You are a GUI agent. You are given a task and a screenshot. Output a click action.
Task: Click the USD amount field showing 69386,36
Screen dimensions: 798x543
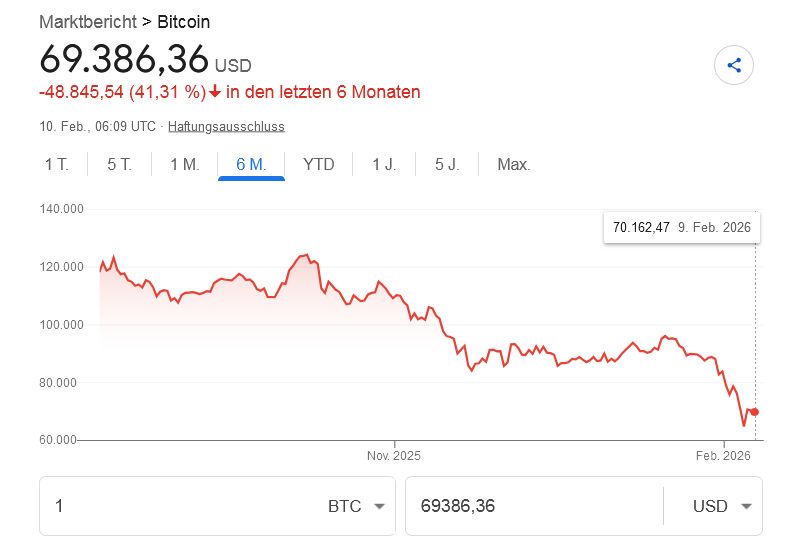point(530,506)
